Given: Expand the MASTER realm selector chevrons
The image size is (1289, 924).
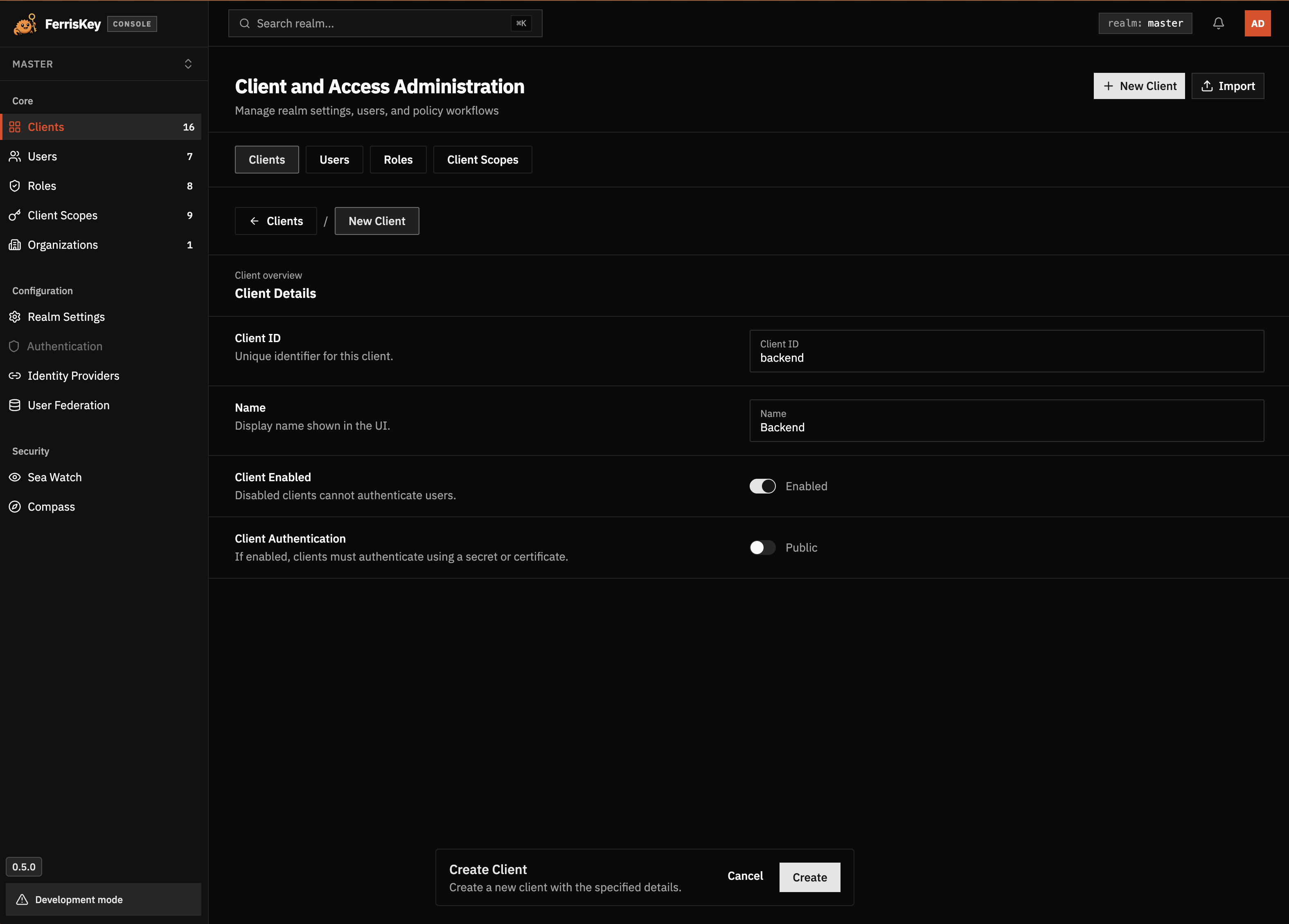Looking at the screenshot, I should [x=188, y=64].
